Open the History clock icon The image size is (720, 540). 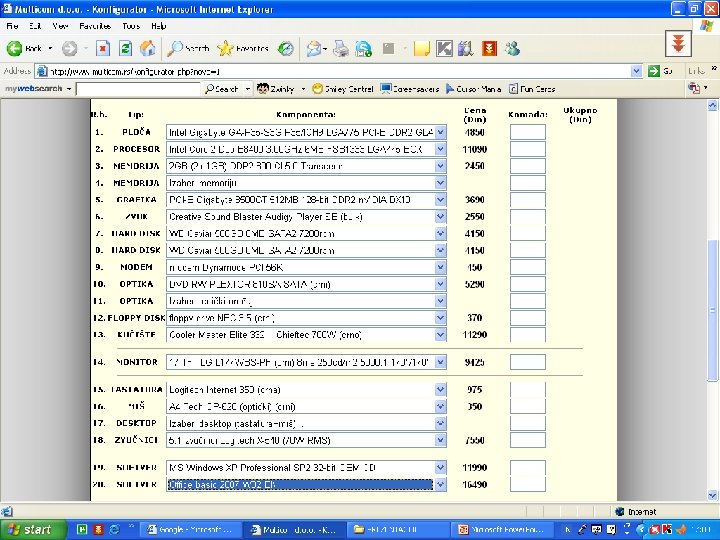point(286,48)
